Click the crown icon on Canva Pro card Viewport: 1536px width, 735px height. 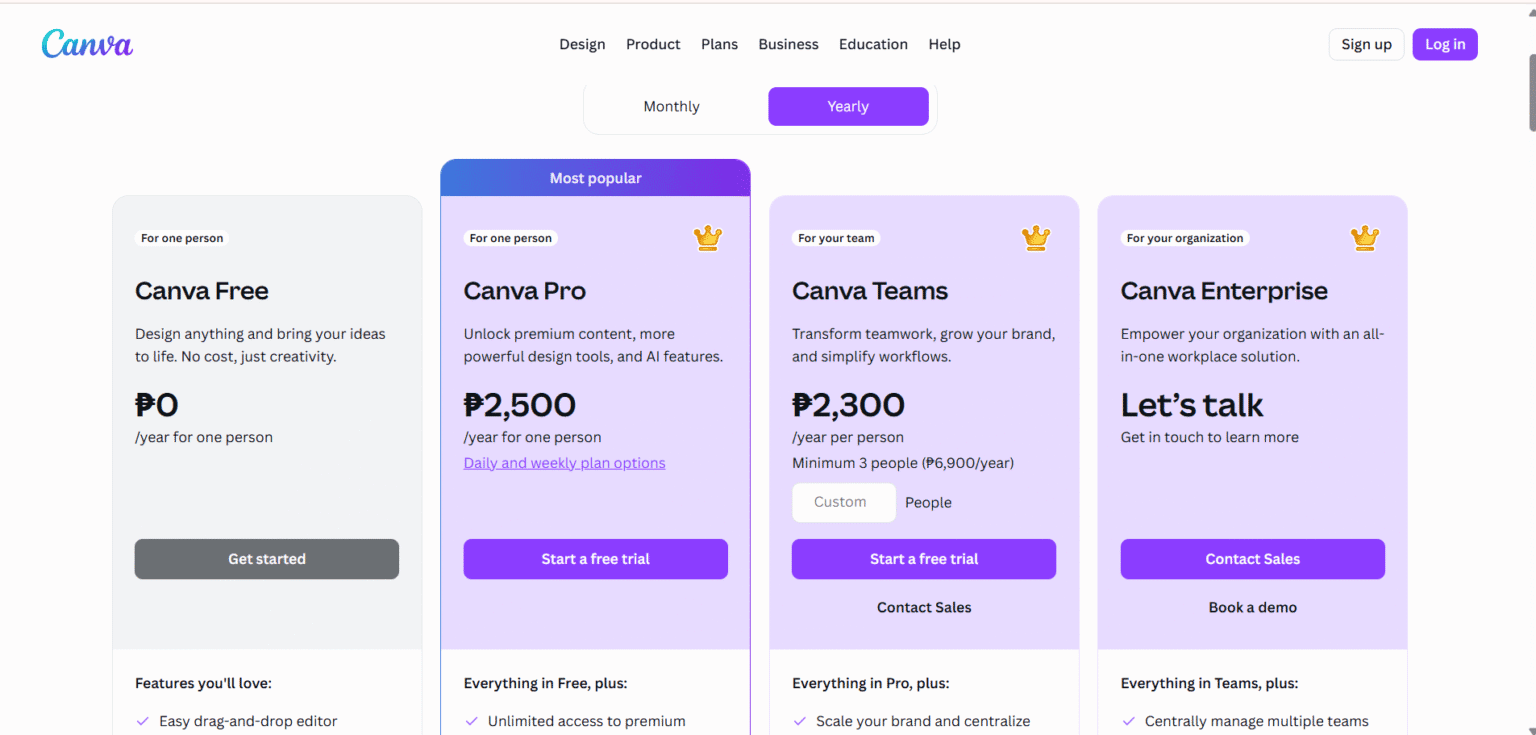click(708, 238)
